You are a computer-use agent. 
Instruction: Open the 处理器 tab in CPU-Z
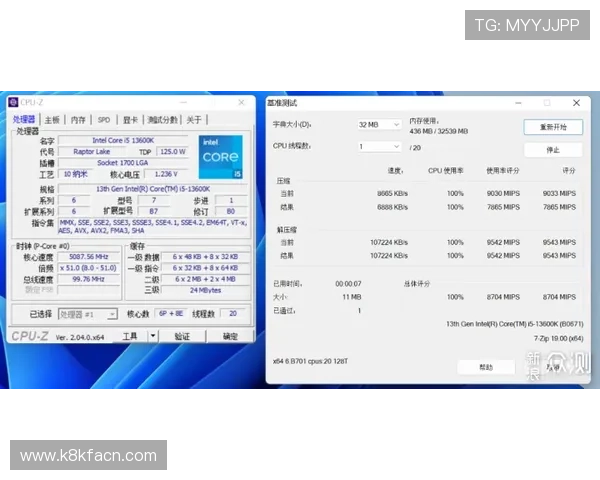click(x=24, y=119)
